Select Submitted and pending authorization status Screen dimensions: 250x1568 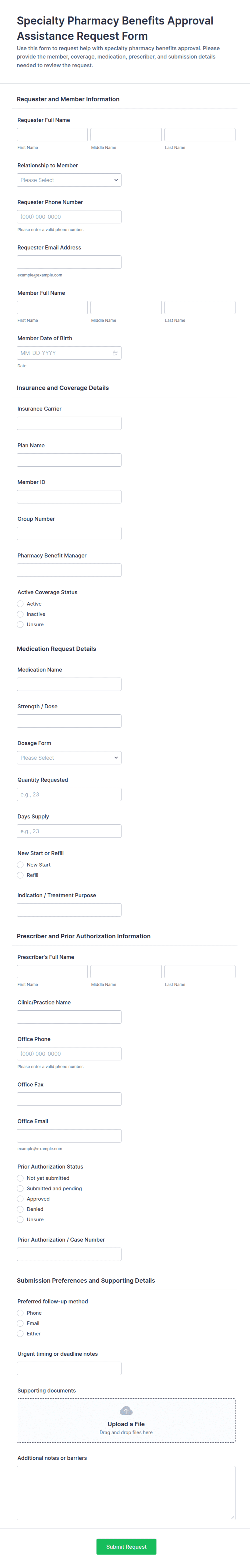(x=20, y=1189)
